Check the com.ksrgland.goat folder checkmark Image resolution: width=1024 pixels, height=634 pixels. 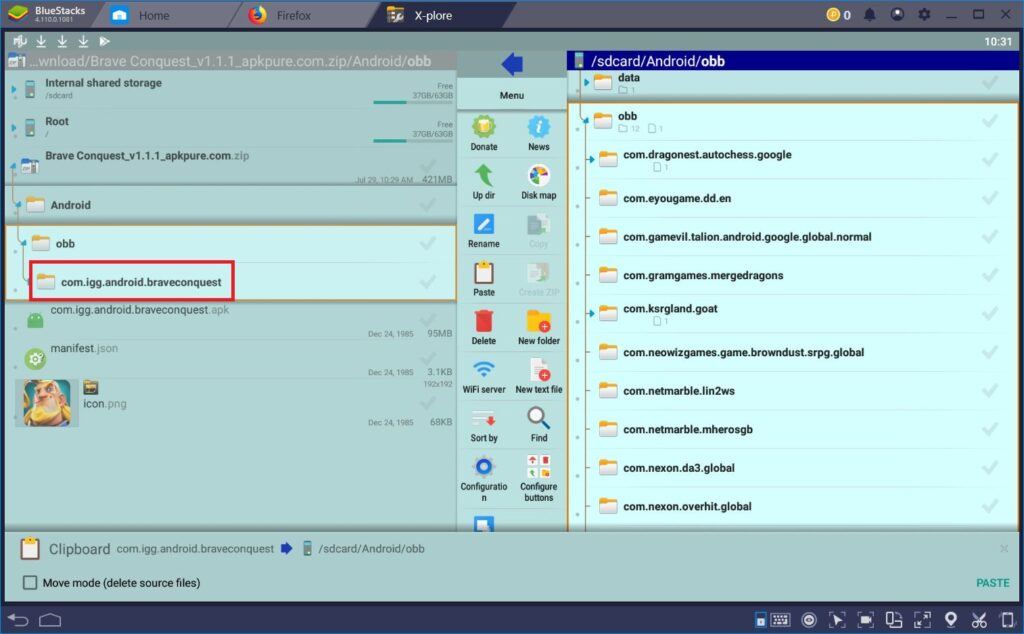pyautogui.click(x=989, y=309)
